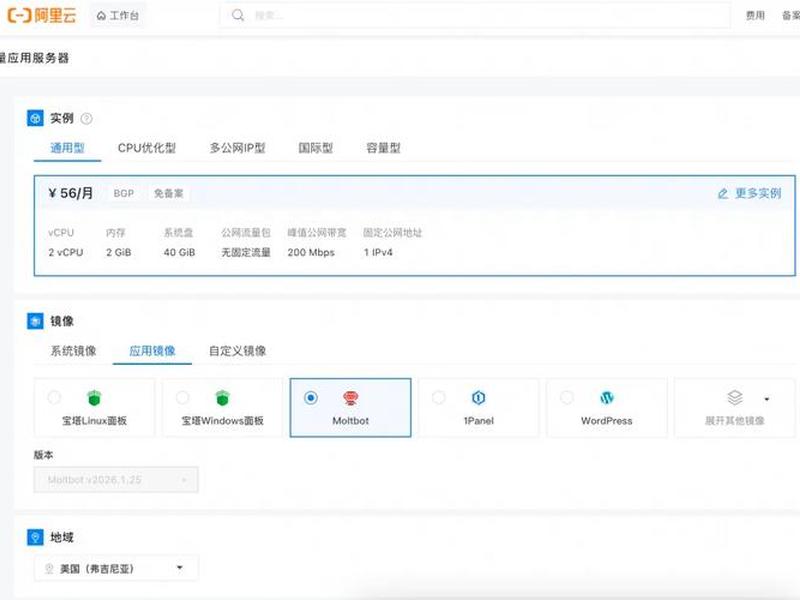Switch to the 多公网IP型 tab
Screen dimensions: 800x600
(237, 148)
